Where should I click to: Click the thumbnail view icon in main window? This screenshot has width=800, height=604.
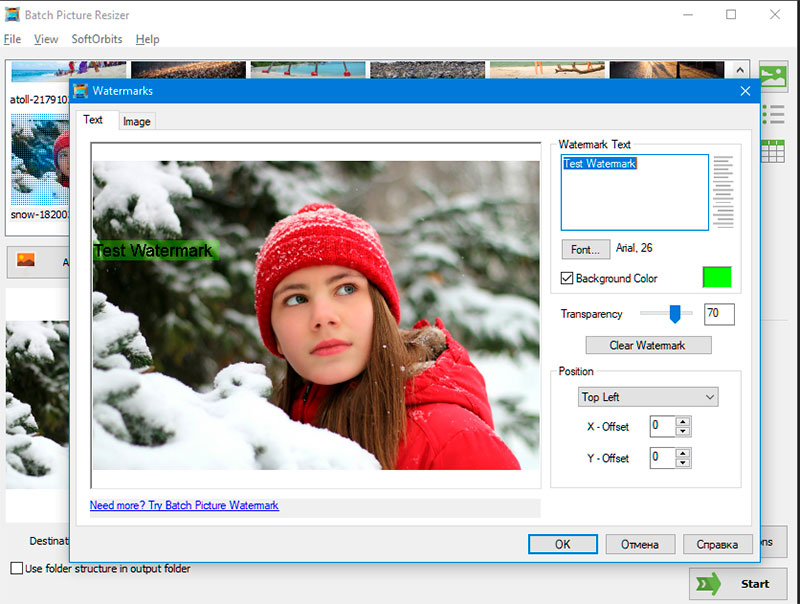pos(773,77)
